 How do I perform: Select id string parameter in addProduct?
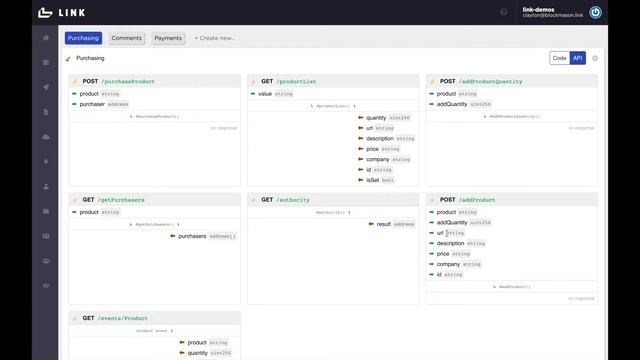point(446,275)
